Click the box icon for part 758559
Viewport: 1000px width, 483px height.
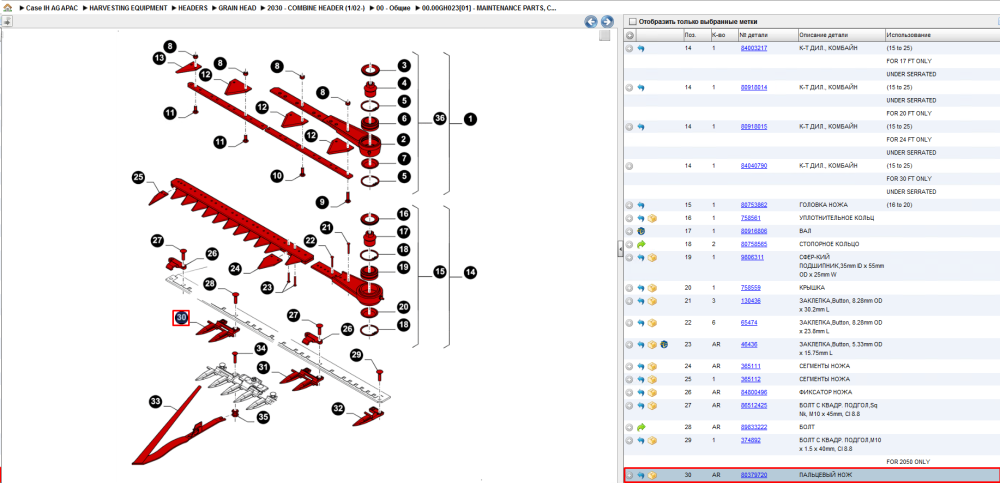click(x=652, y=288)
